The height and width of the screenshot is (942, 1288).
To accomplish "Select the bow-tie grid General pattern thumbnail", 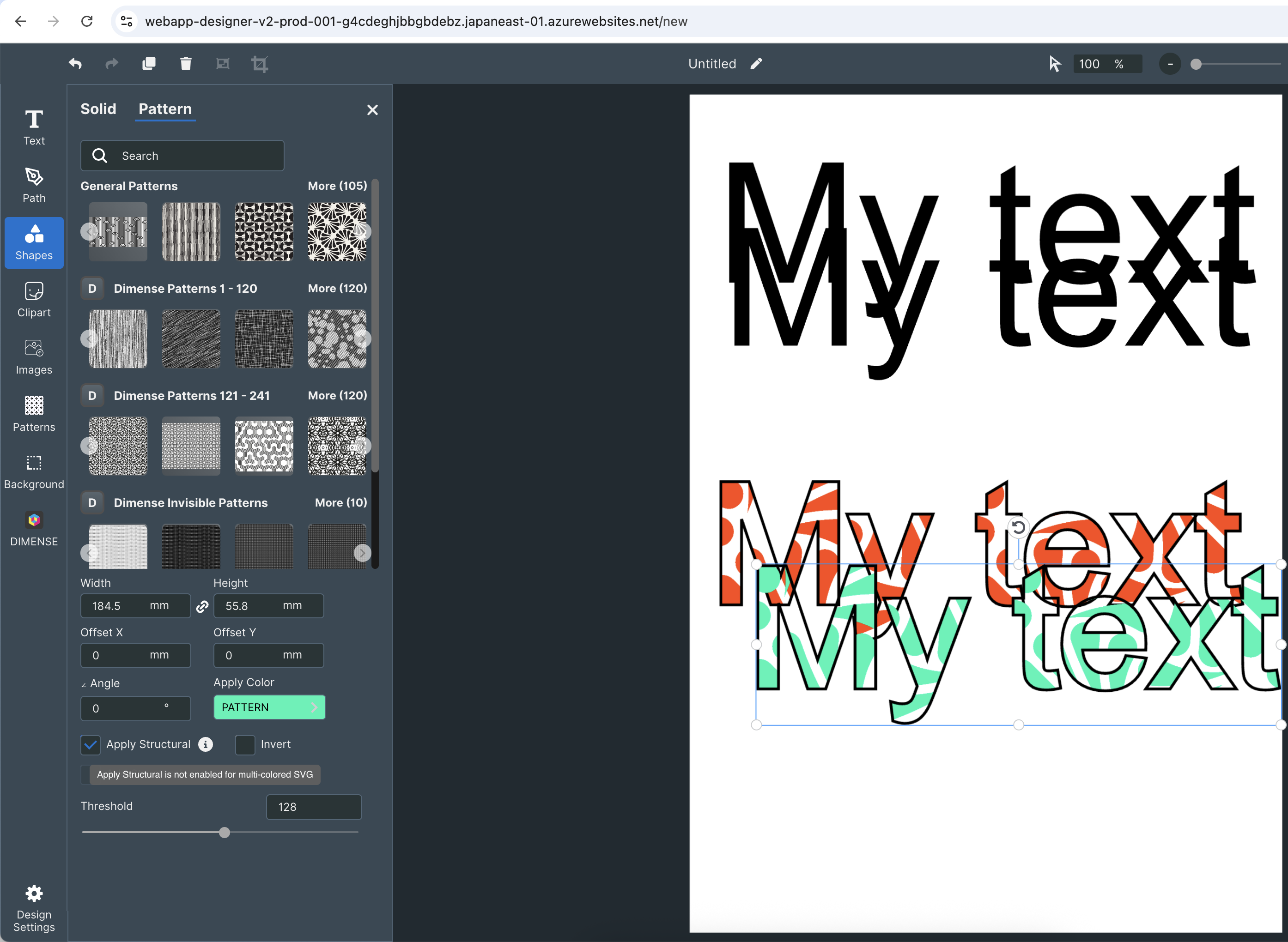I will (264, 231).
